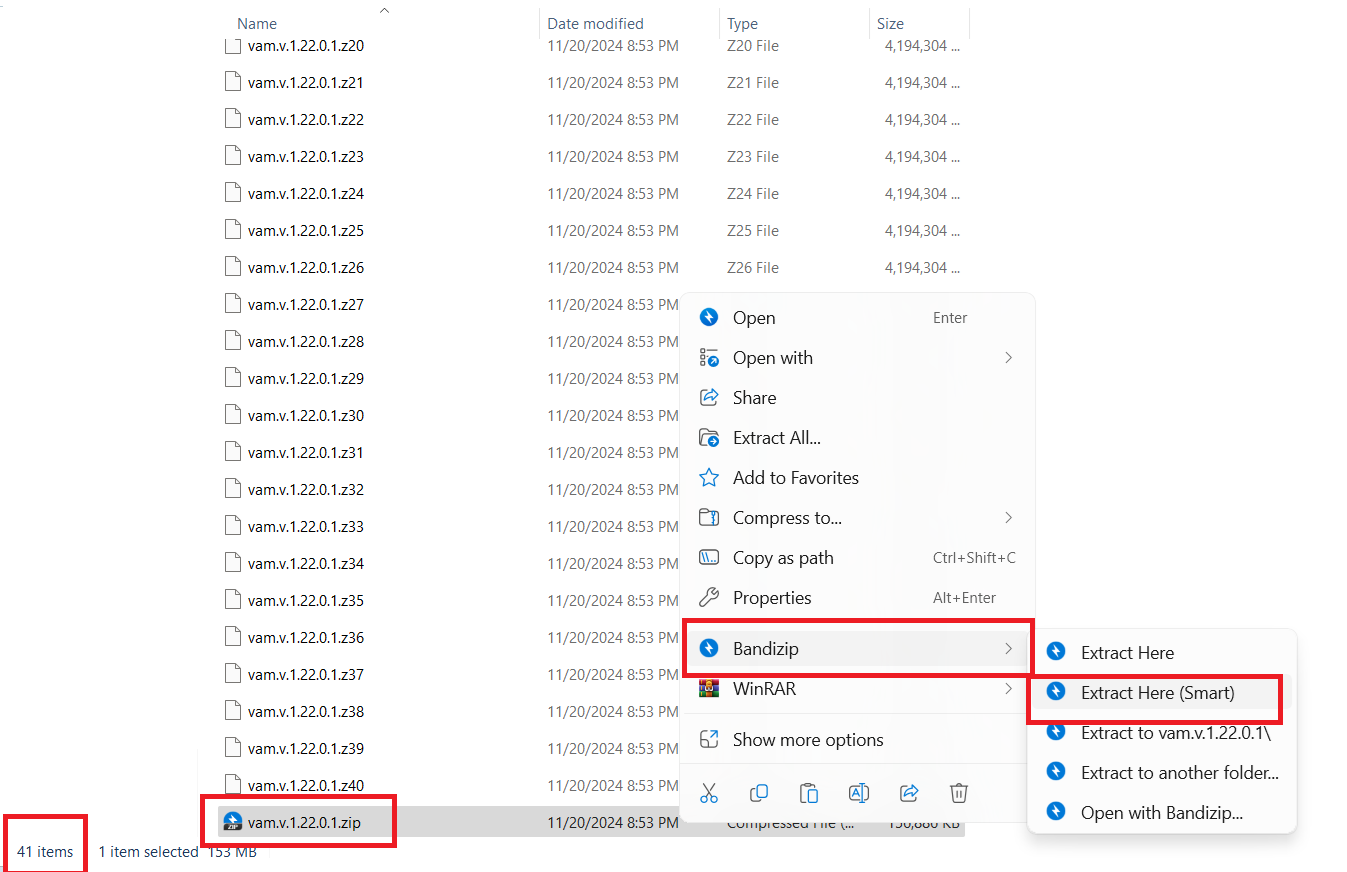Select file vam.v.1.22.0.1.z29
The height and width of the screenshot is (872, 1347).
pyautogui.click(x=306, y=379)
